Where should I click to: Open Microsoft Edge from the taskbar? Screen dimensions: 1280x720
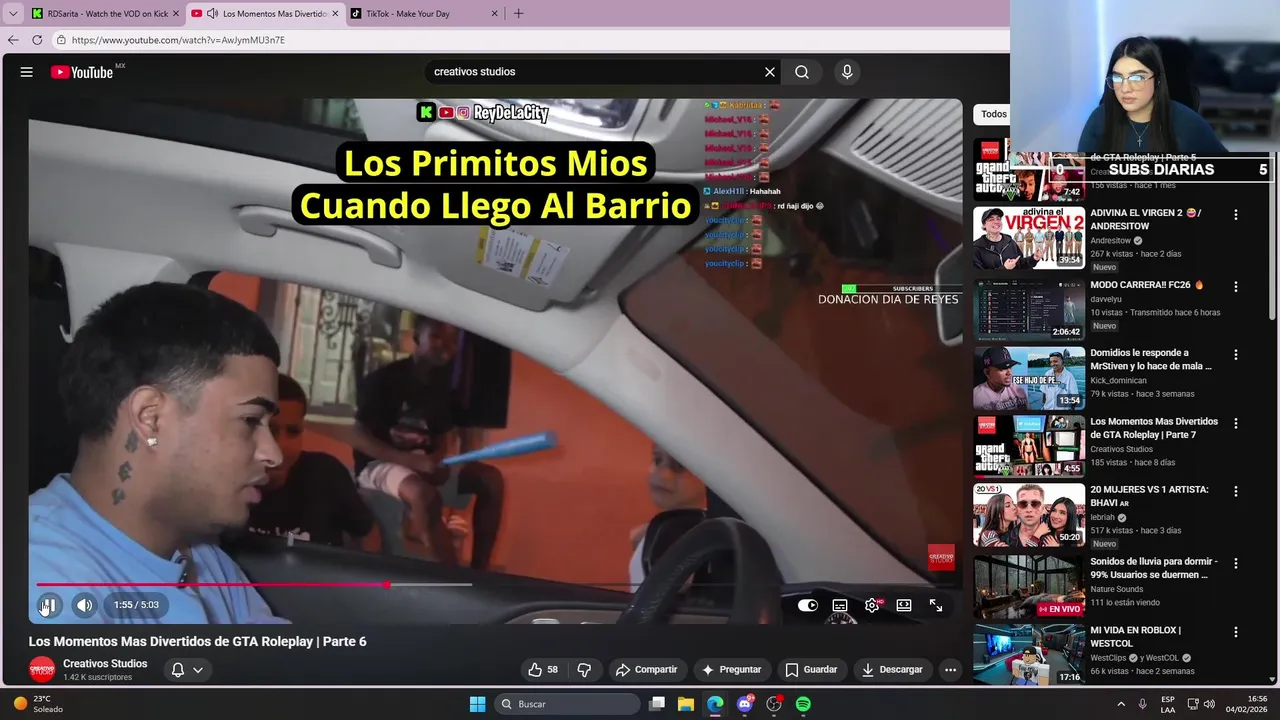point(715,704)
